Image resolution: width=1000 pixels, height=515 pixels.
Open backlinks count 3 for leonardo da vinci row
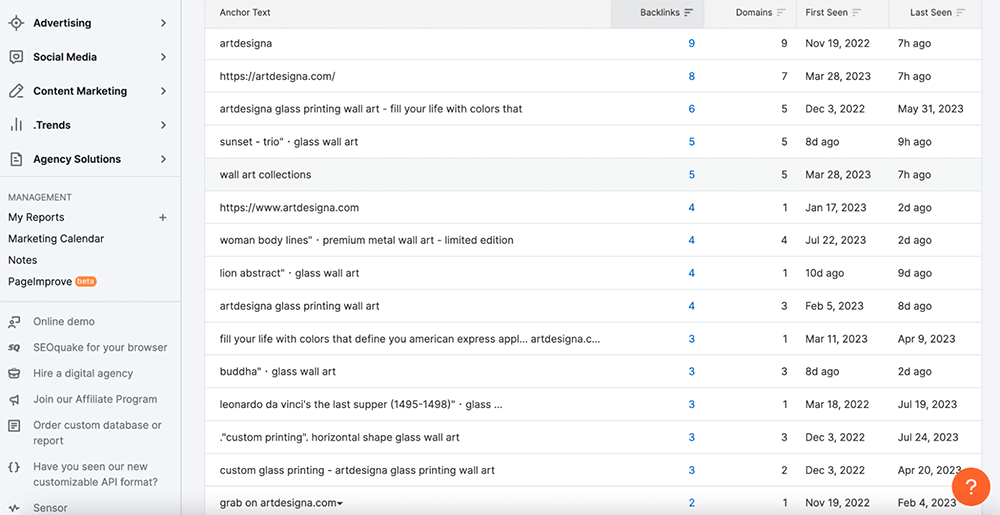click(x=691, y=405)
